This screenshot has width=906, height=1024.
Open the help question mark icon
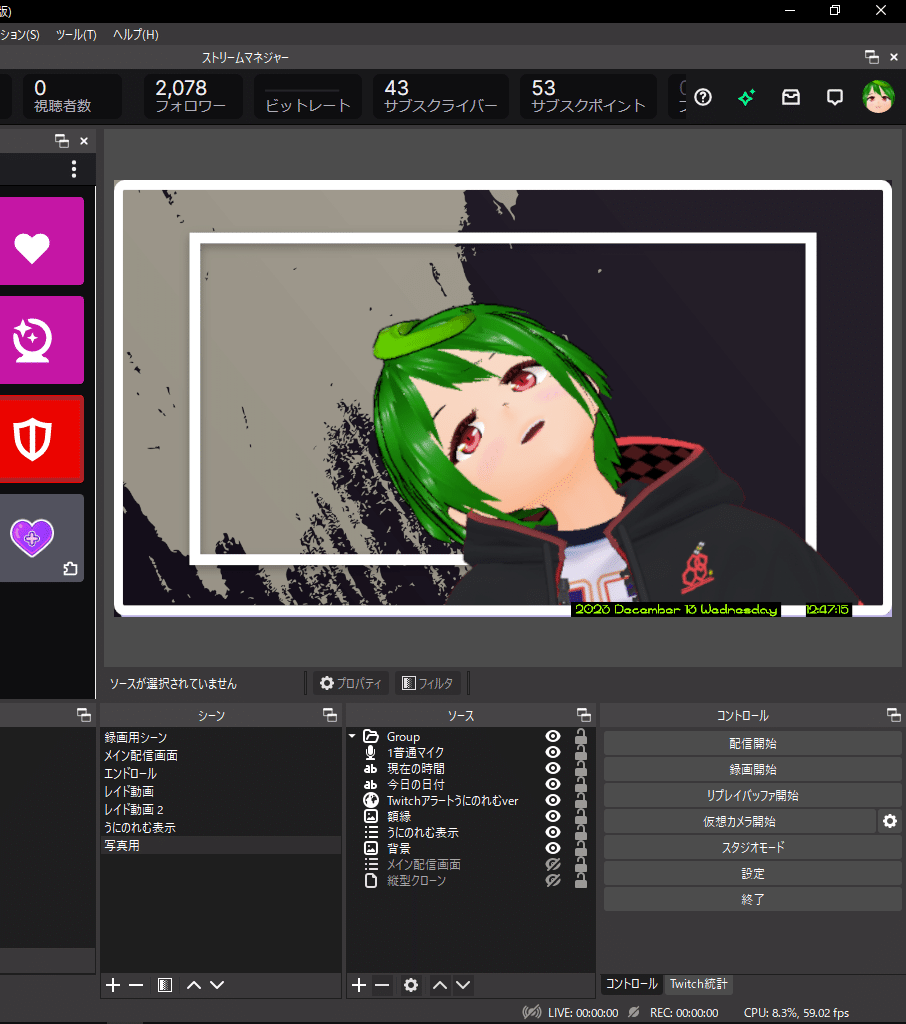coord(703,97)
